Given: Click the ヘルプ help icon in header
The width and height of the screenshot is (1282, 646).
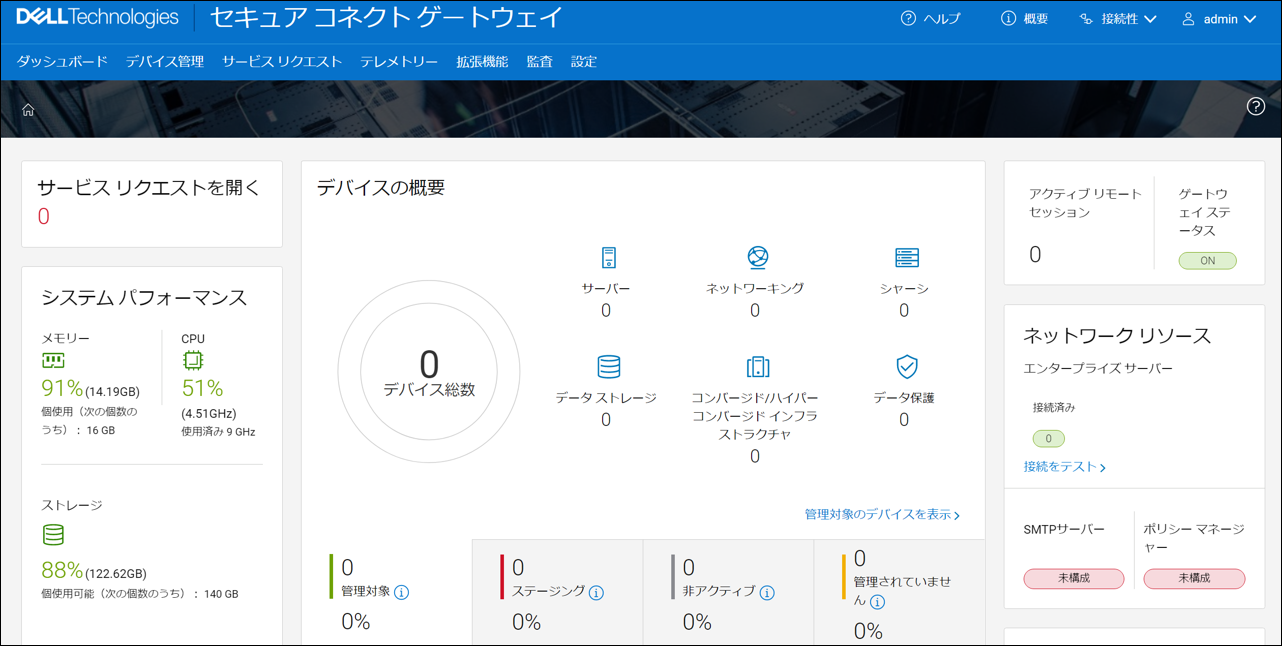Looking at the screenshot, I should [x=908, y=19].
